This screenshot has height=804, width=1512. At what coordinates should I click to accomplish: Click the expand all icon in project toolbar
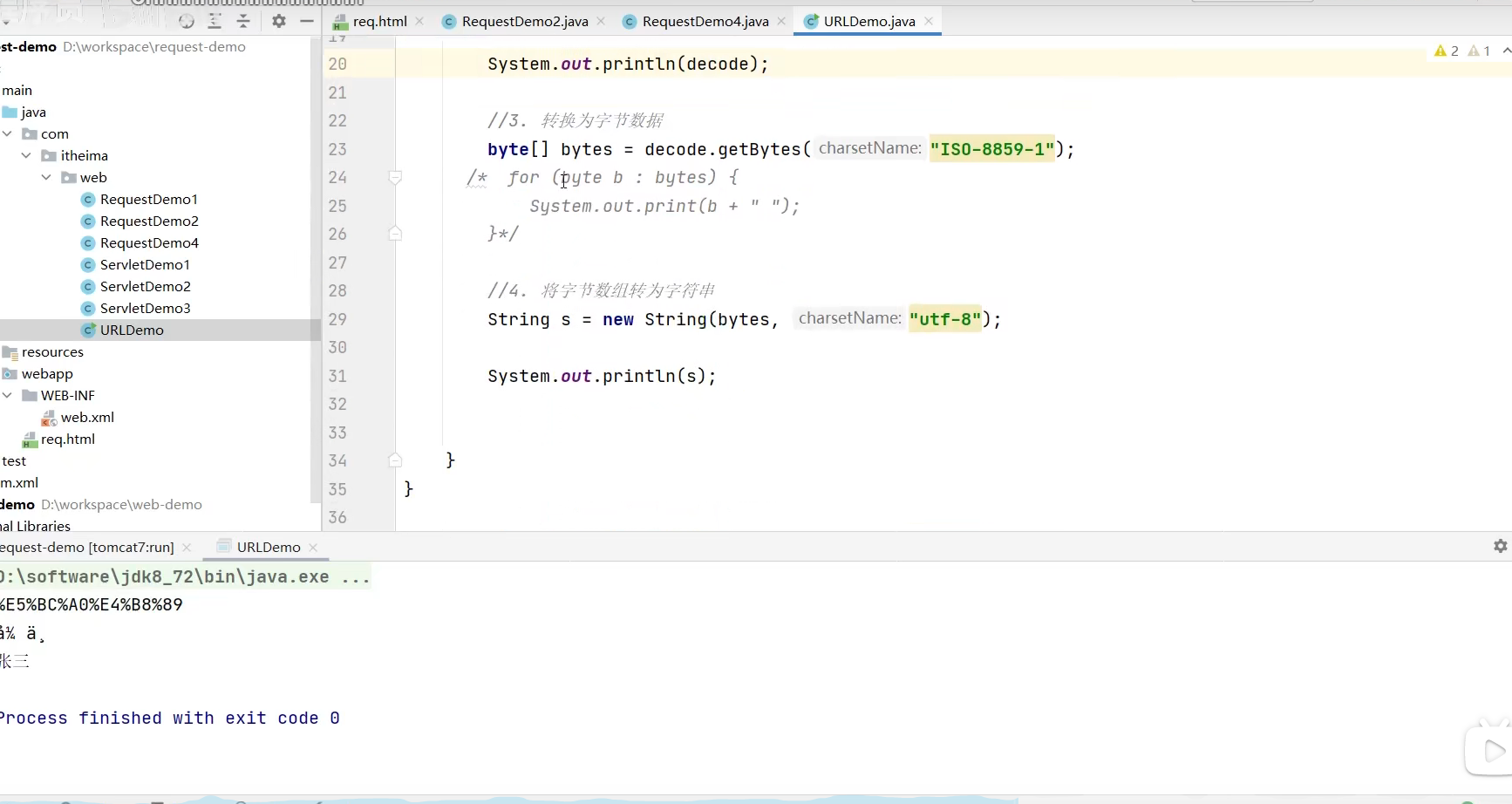[215, 21]
